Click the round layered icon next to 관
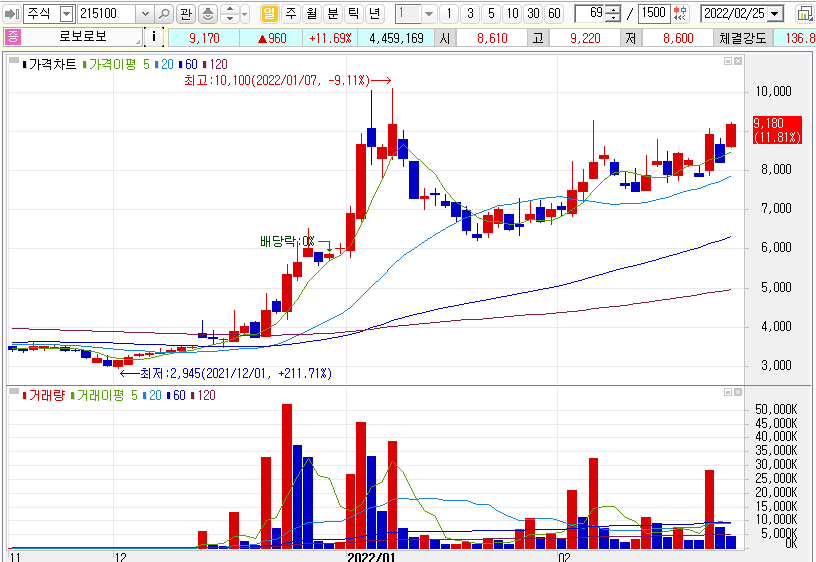 point(208,14)
